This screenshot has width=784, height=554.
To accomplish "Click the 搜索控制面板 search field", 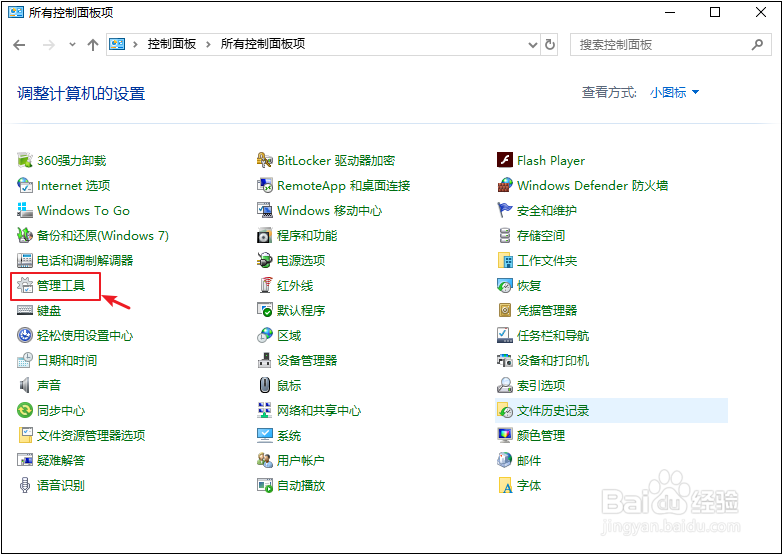I will coord(670,45).
